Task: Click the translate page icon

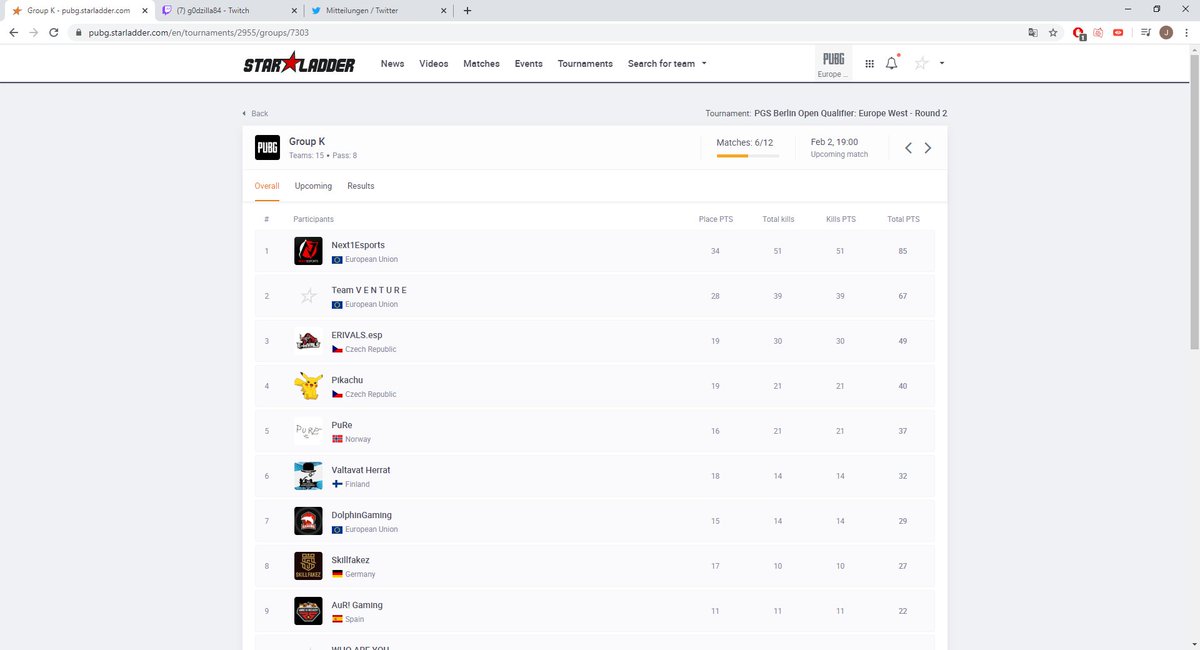Action: tap(1033, 32)
